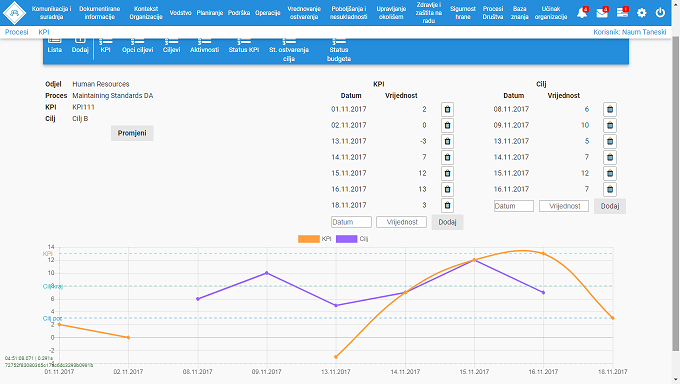Screen dimensions: 680x384
Task: Open Dokumentirane informacije menu
Action: point(99,13)
